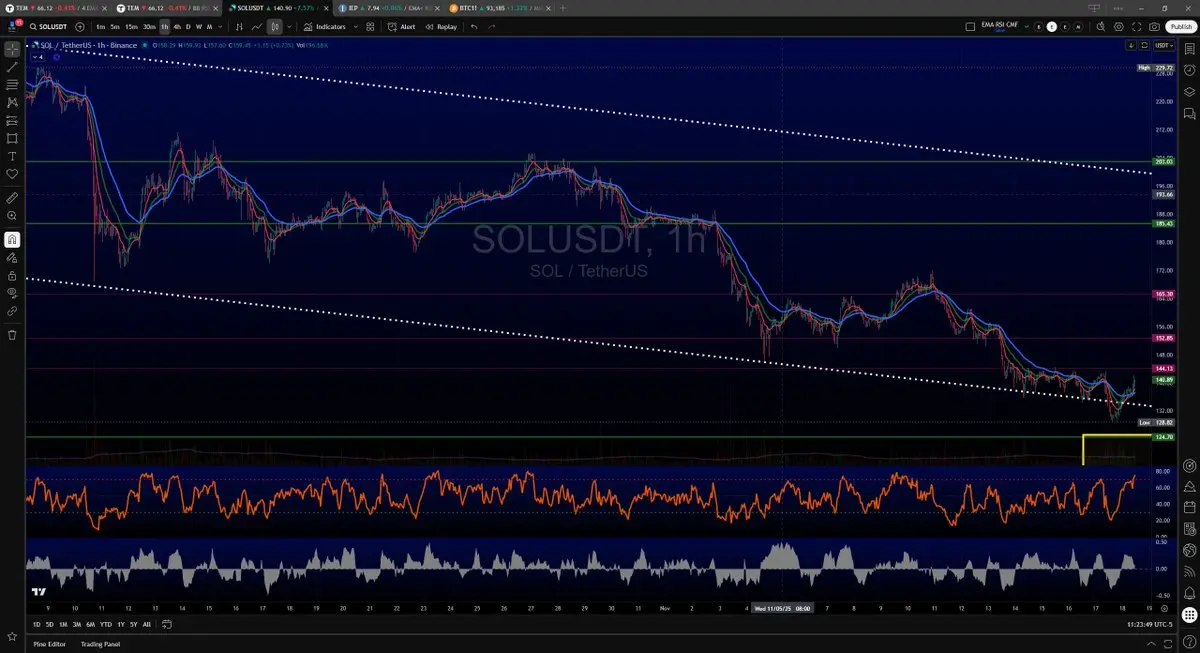
Task: Select the Text annotation tool
Action: [x=12, y=156]
